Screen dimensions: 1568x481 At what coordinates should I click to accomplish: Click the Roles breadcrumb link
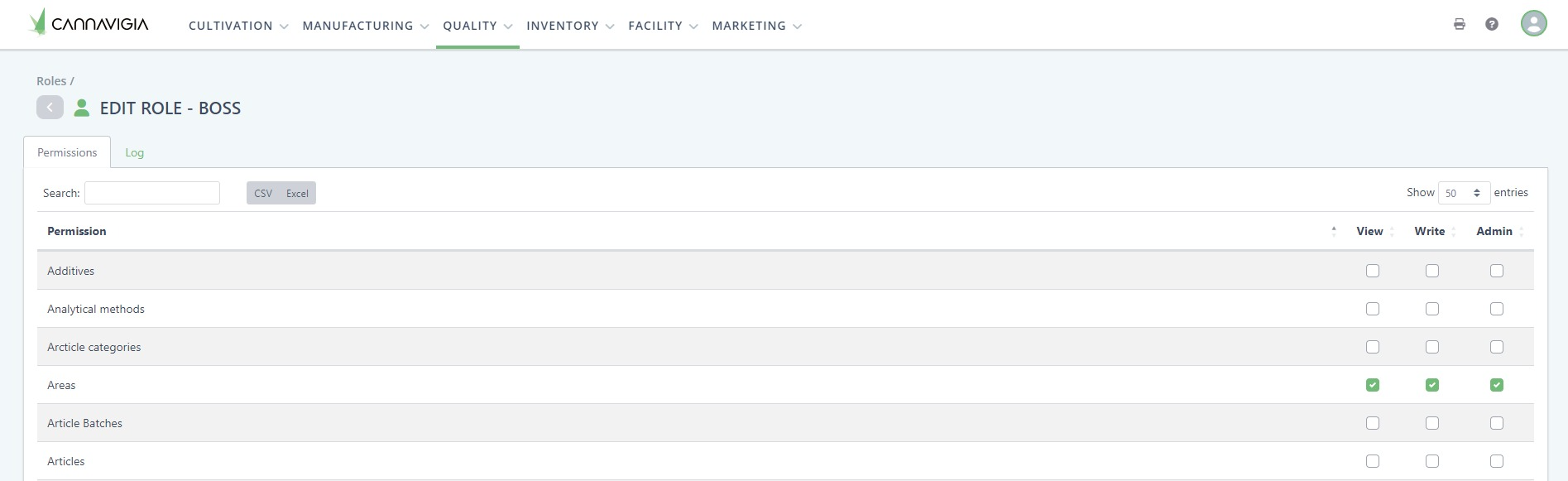(x=51, y=81)
